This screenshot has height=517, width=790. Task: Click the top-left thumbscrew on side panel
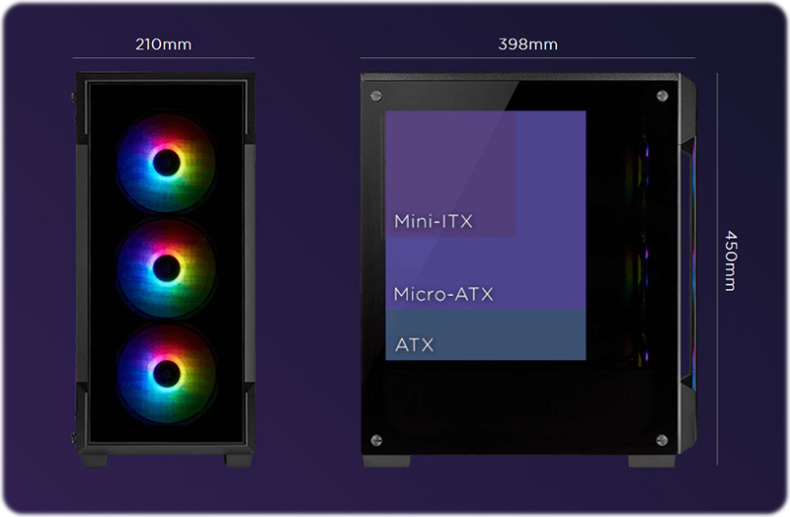[376, 96]
